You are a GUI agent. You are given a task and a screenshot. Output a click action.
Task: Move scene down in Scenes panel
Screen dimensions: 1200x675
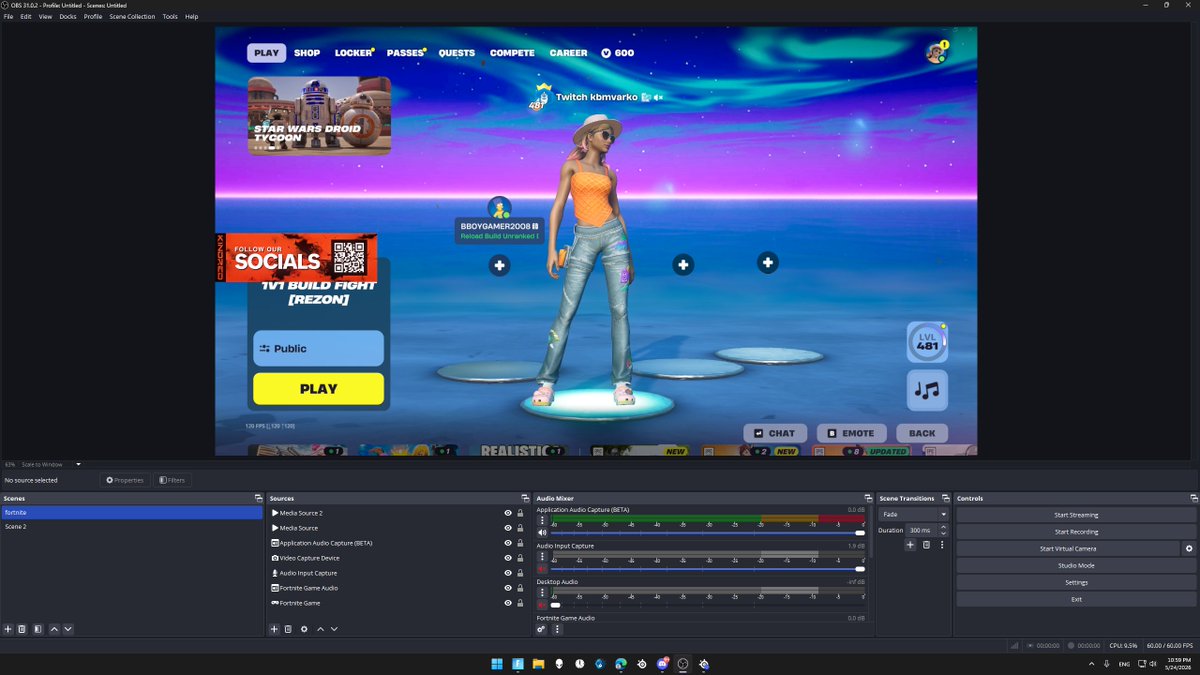[68, 629]
